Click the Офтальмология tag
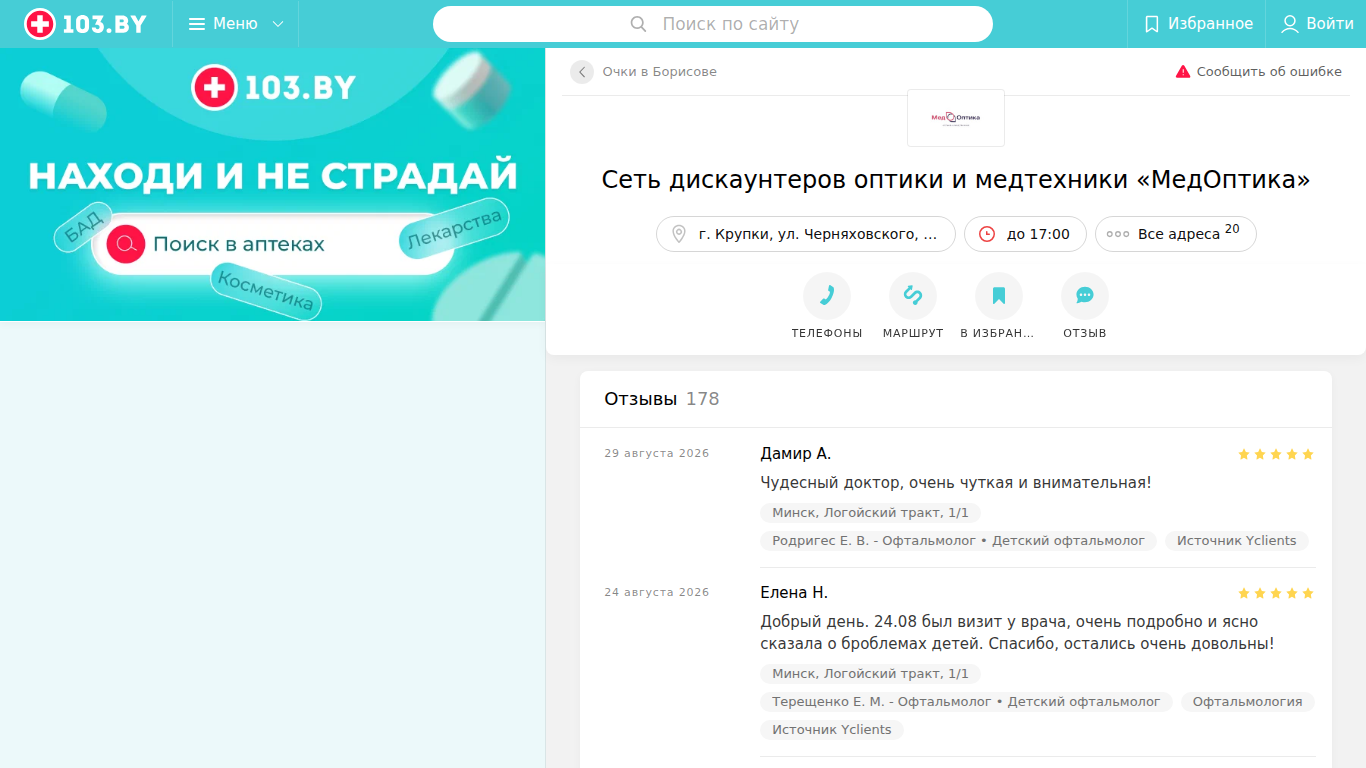 tap(1247, 702)
